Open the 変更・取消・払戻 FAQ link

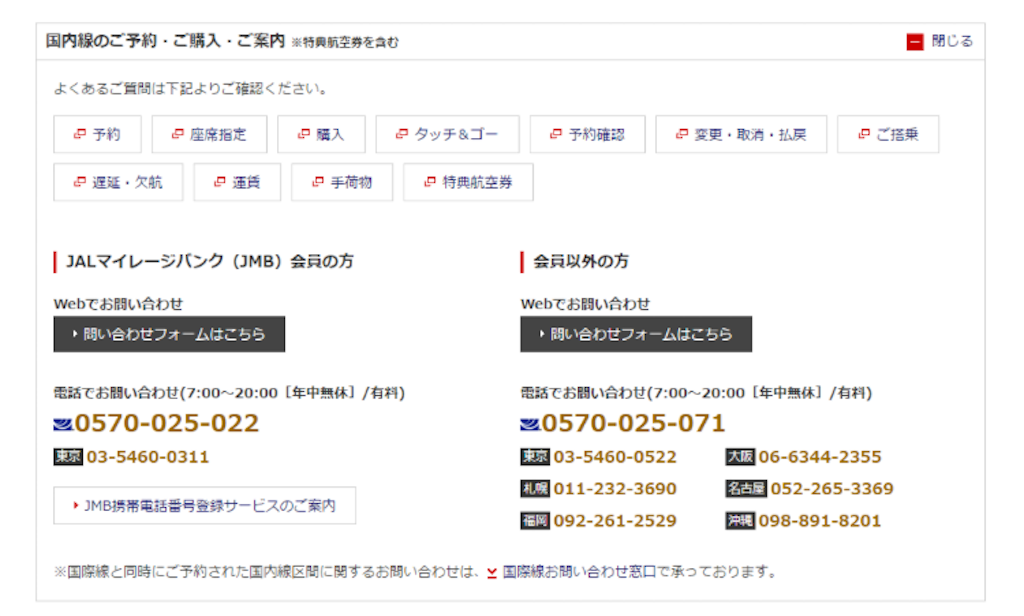[x=741, y=135]
